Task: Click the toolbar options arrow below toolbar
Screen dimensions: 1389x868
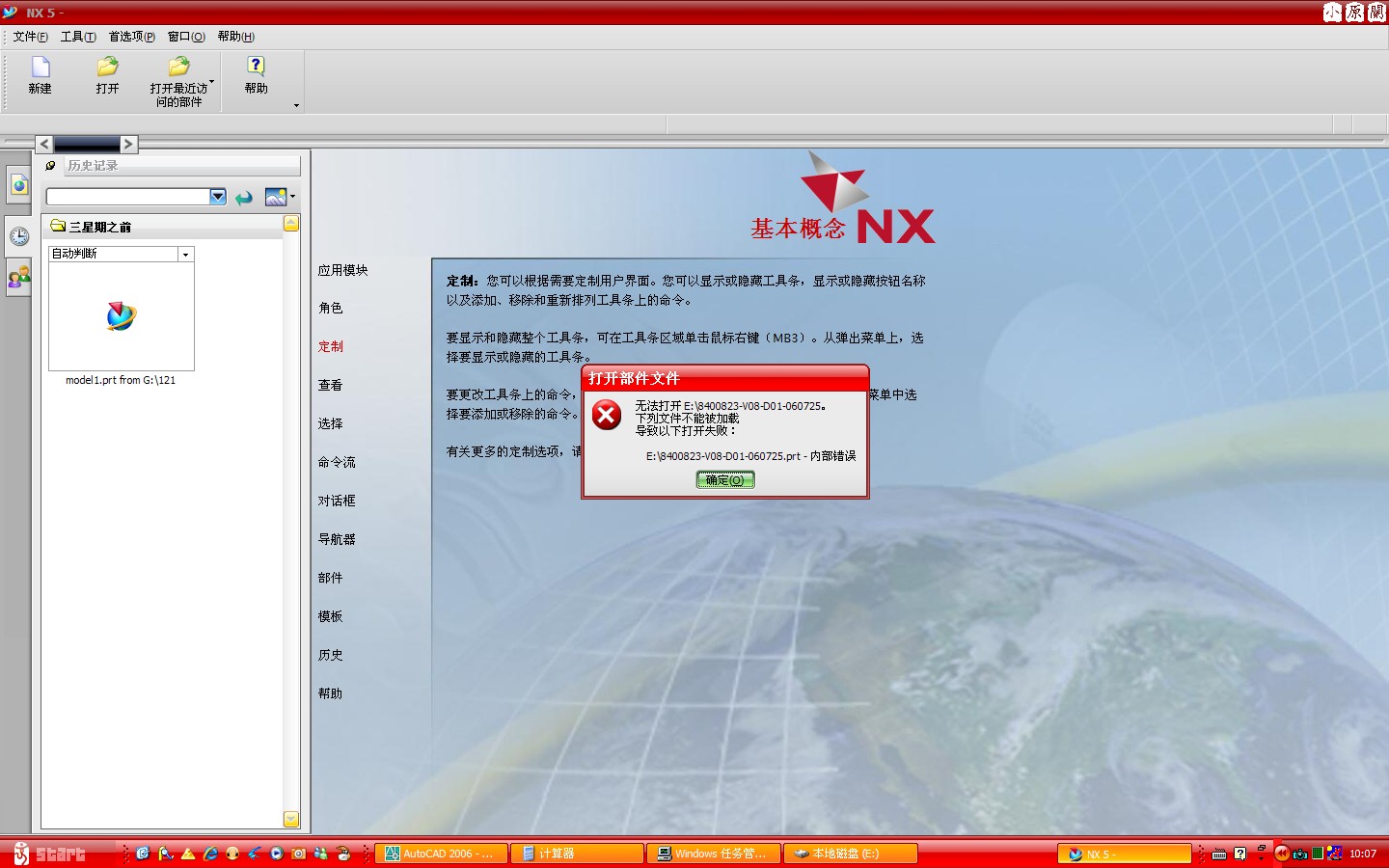Action: [296, 105]
